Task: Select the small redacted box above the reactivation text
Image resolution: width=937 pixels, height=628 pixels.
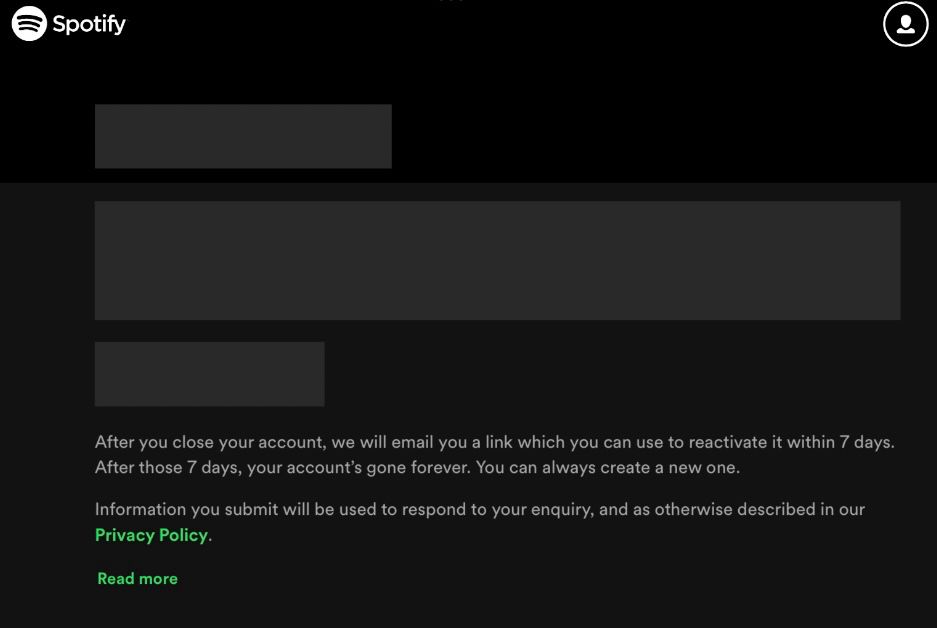Action: pos(209,373)
